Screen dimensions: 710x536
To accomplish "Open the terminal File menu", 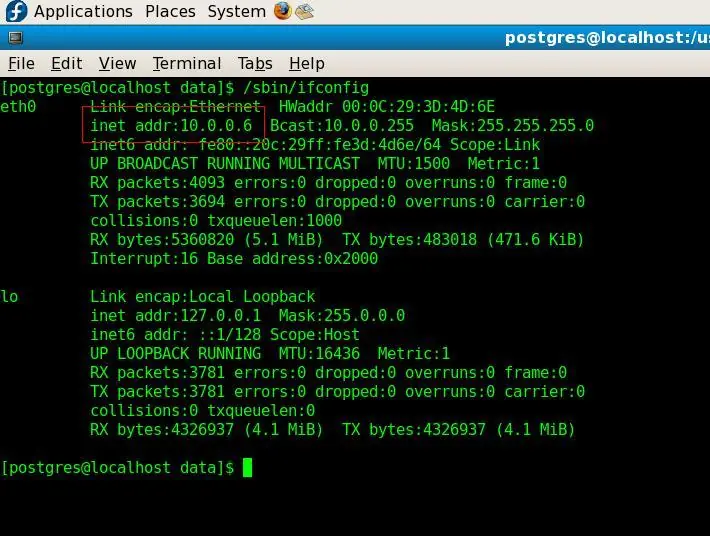I will tap(21, 63).
